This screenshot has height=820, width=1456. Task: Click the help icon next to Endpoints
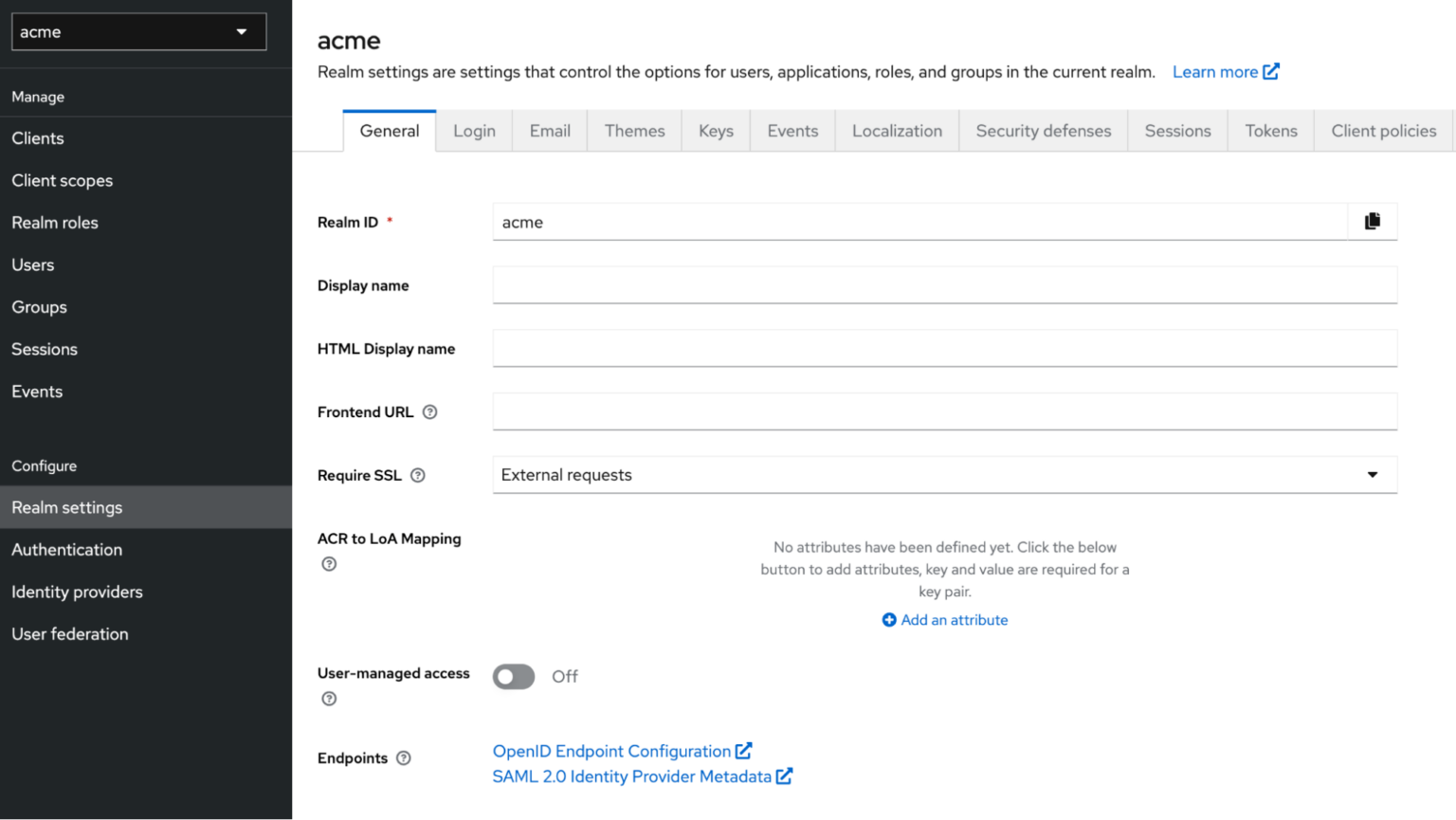point(404,758)
